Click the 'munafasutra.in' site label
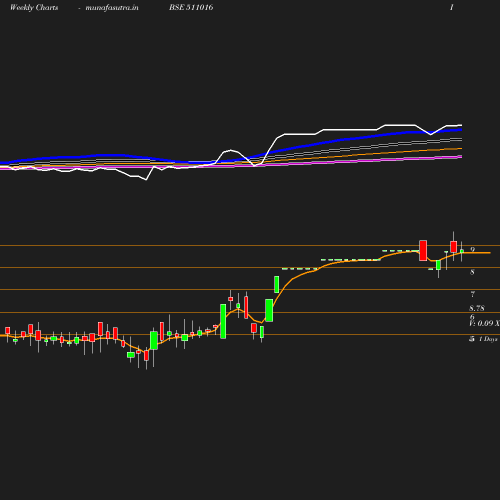This screenshot has height=500, width=500. point(112,8)
